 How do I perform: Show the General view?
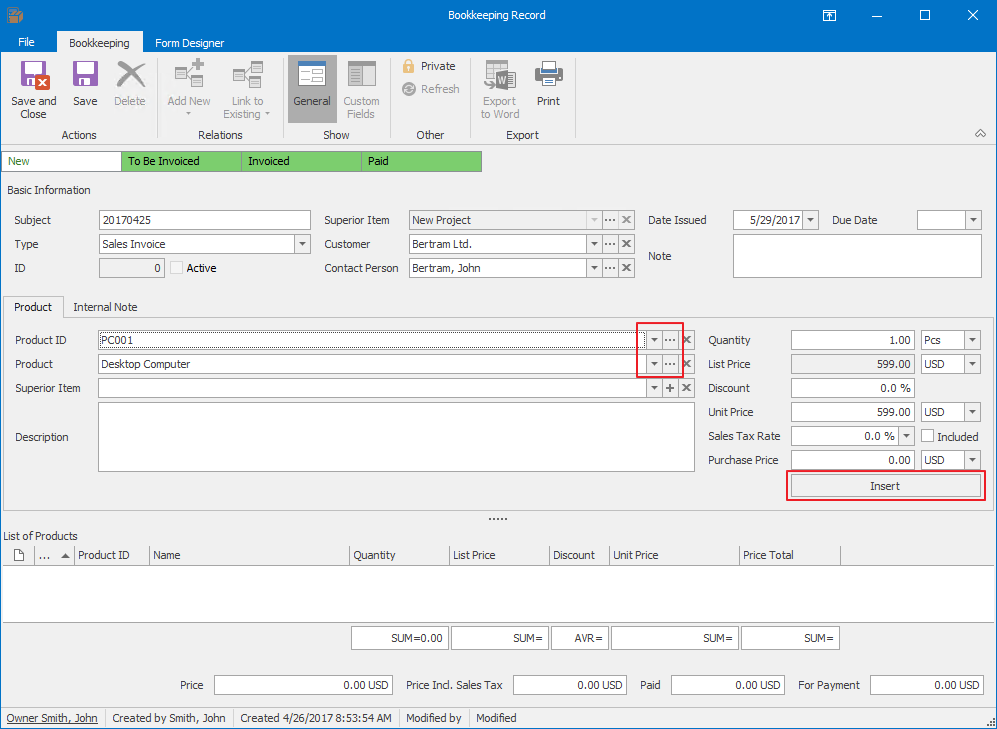coord(312,89)
